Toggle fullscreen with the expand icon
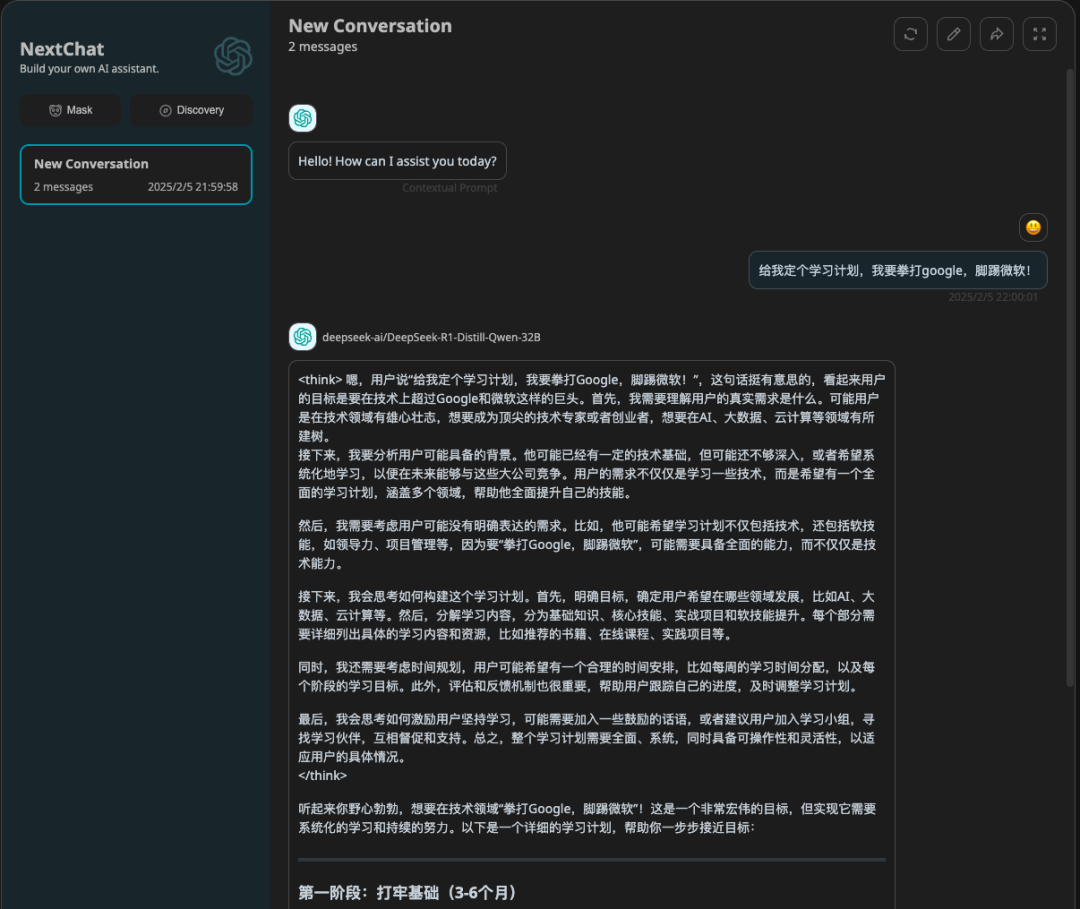This screenshot has width=1080, height=909. tap(1039, 34)
